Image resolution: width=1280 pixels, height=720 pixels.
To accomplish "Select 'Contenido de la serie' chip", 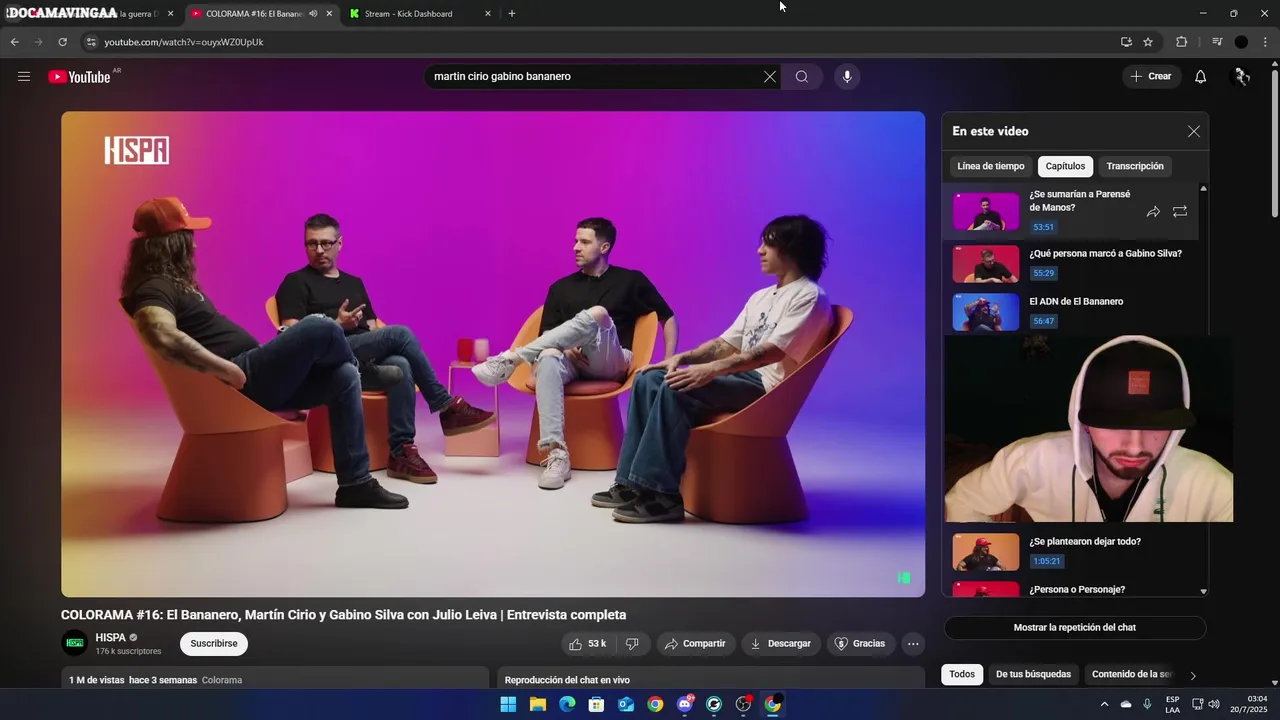I will [x=1131, y=675].
